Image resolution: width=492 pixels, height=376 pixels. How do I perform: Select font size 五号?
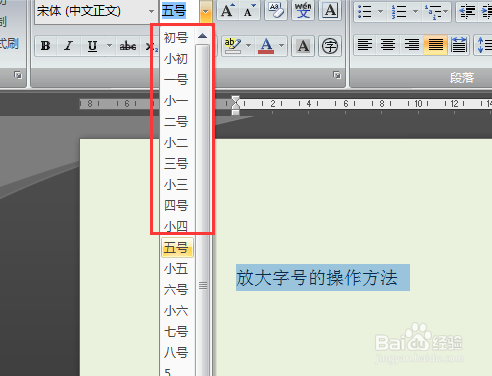tap(177, 248)
